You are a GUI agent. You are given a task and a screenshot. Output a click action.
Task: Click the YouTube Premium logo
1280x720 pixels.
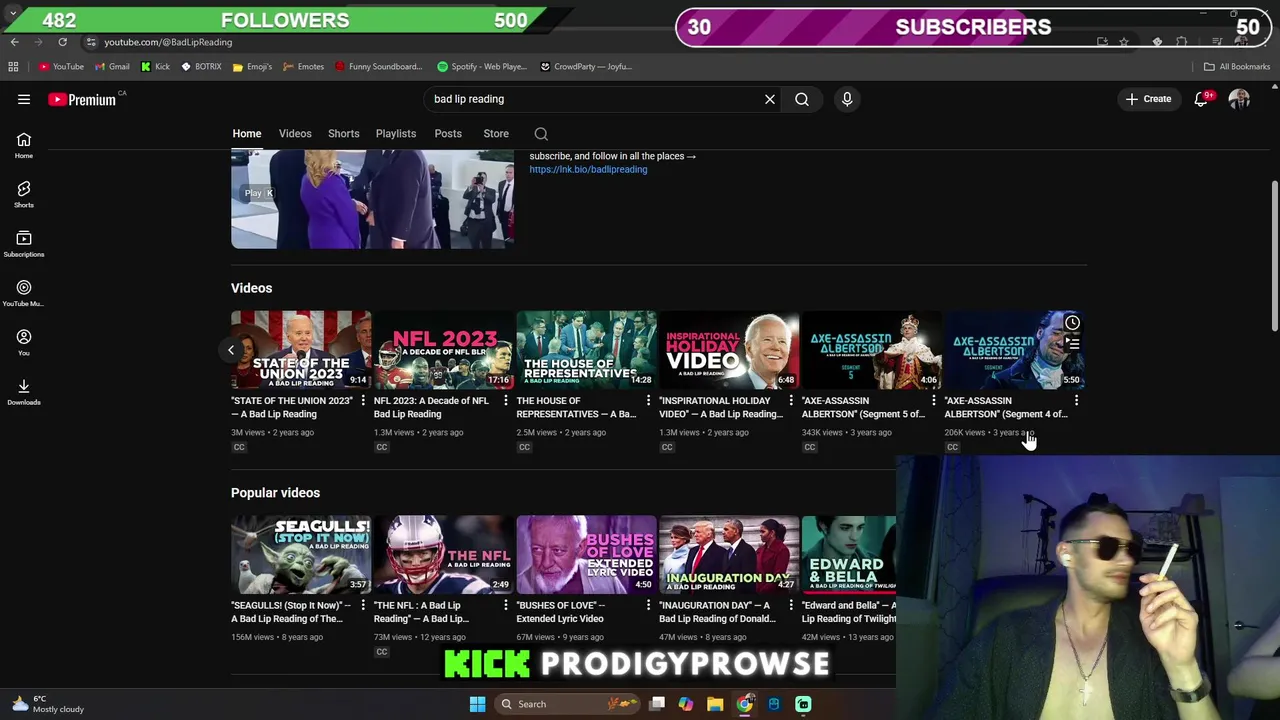82,99
